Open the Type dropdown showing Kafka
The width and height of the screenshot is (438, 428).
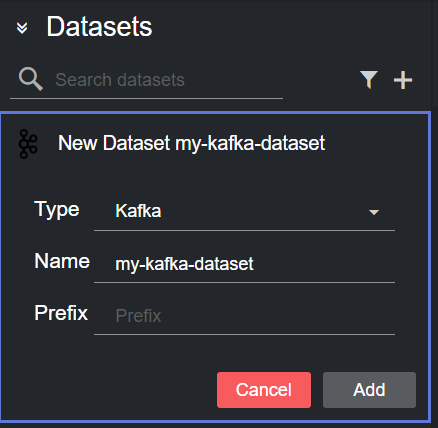pos(244,211)
